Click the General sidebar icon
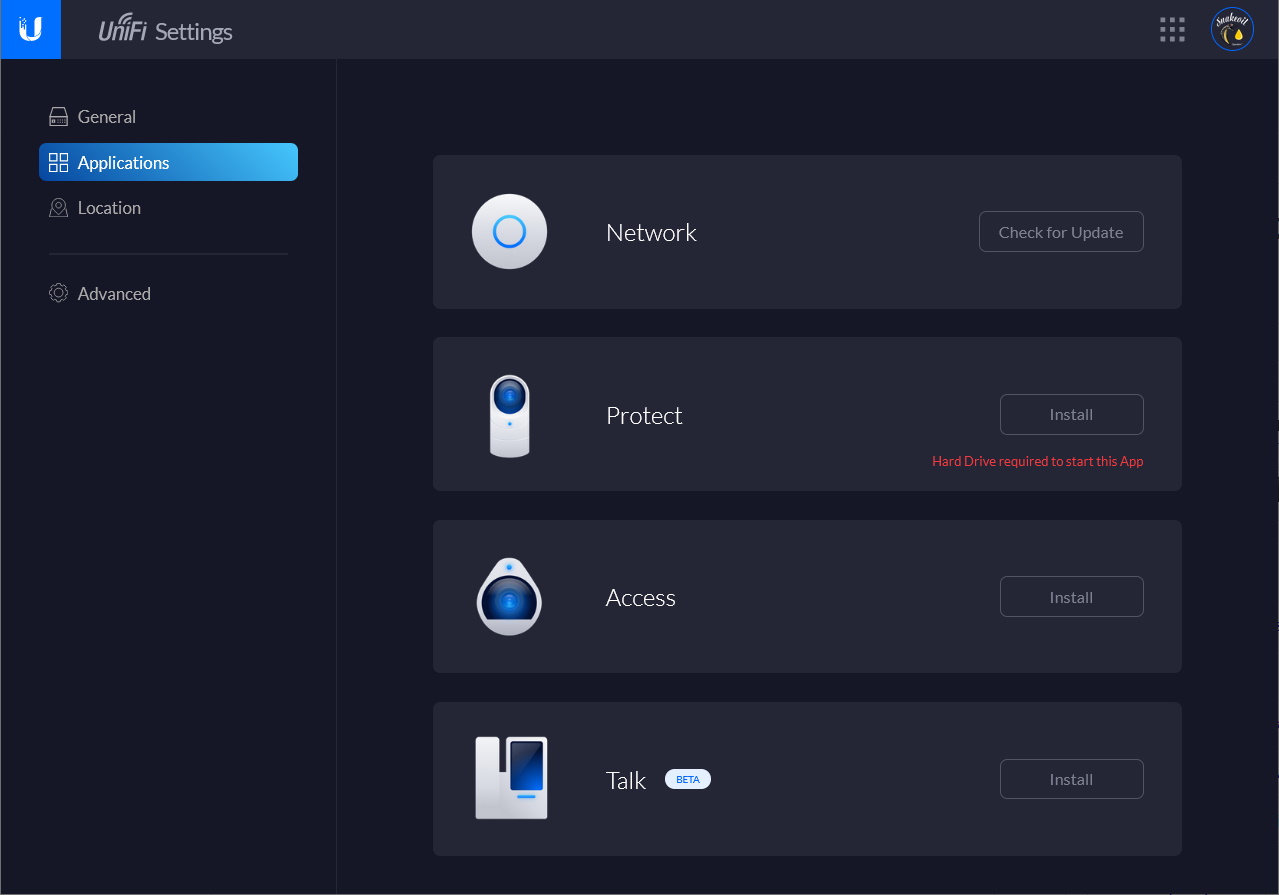This screenshot has height=895, width=1279. [58, 117]
